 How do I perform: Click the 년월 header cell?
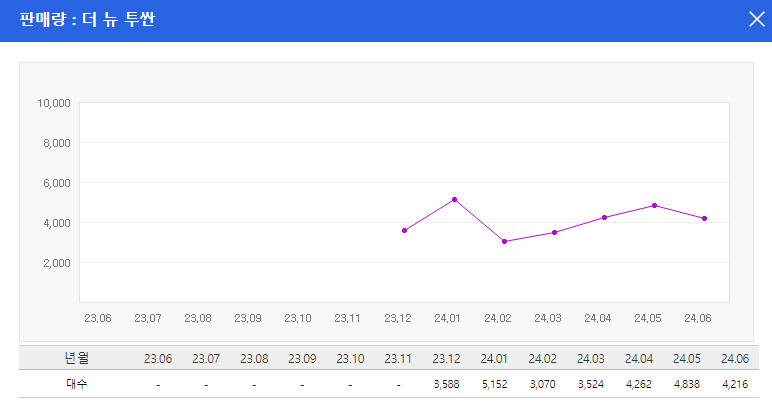pyautogui.click(x=77, y=358)
